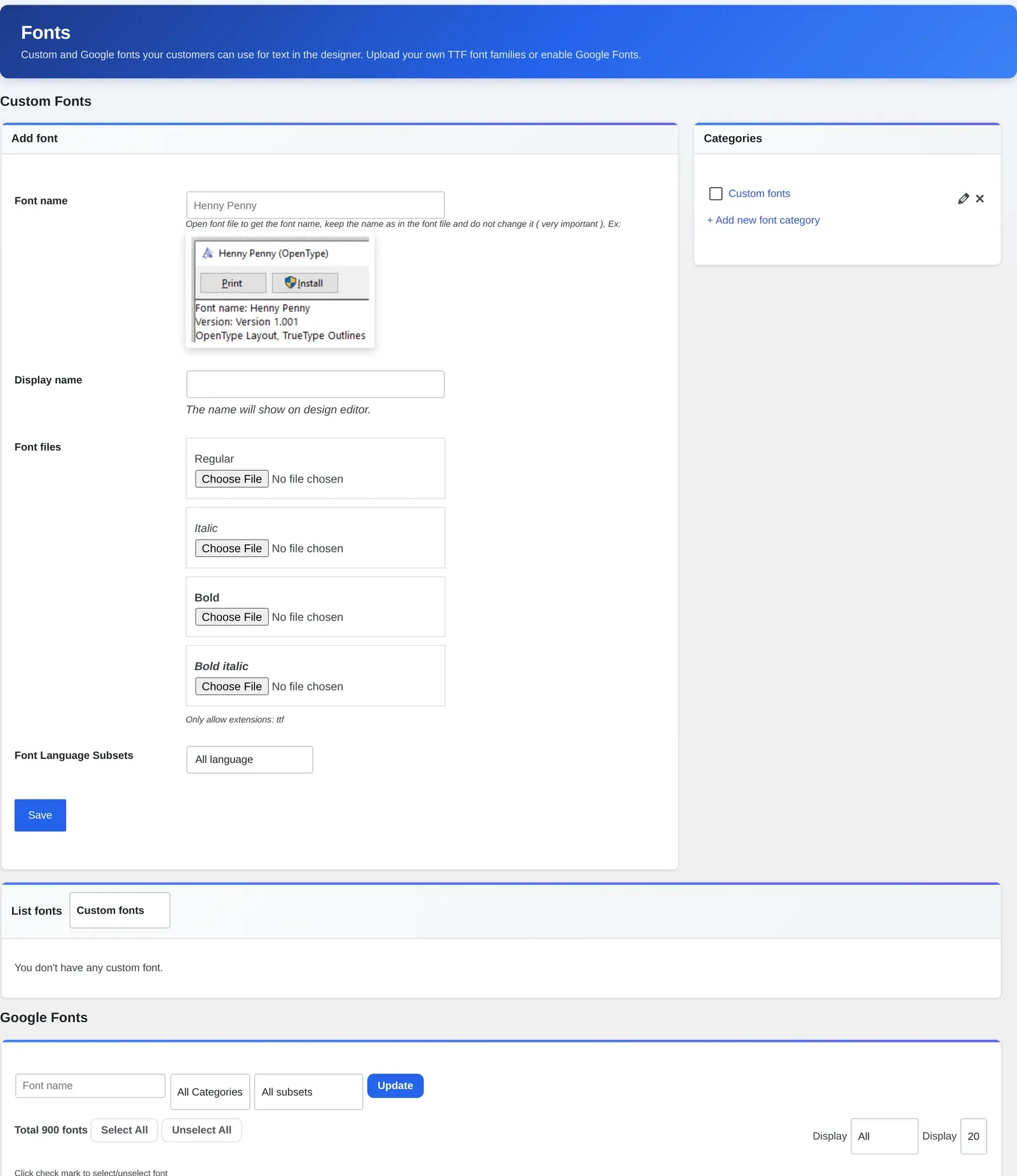Open the Display All filter dropdown
This screenshot has width=1017, height=1176.
884,1136
